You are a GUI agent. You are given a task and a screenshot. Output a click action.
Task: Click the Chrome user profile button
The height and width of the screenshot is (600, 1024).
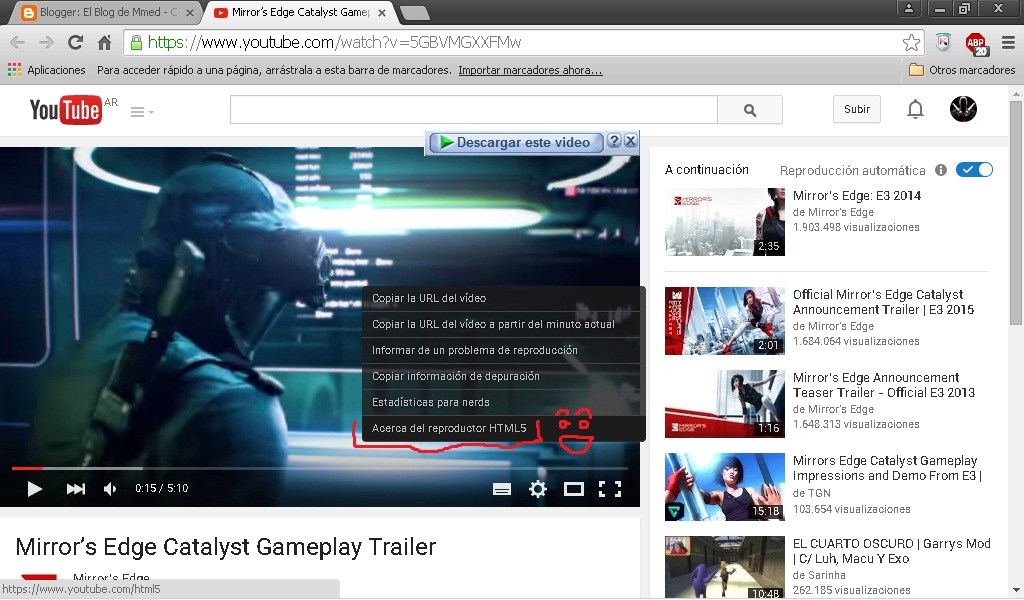click(908, 8)
